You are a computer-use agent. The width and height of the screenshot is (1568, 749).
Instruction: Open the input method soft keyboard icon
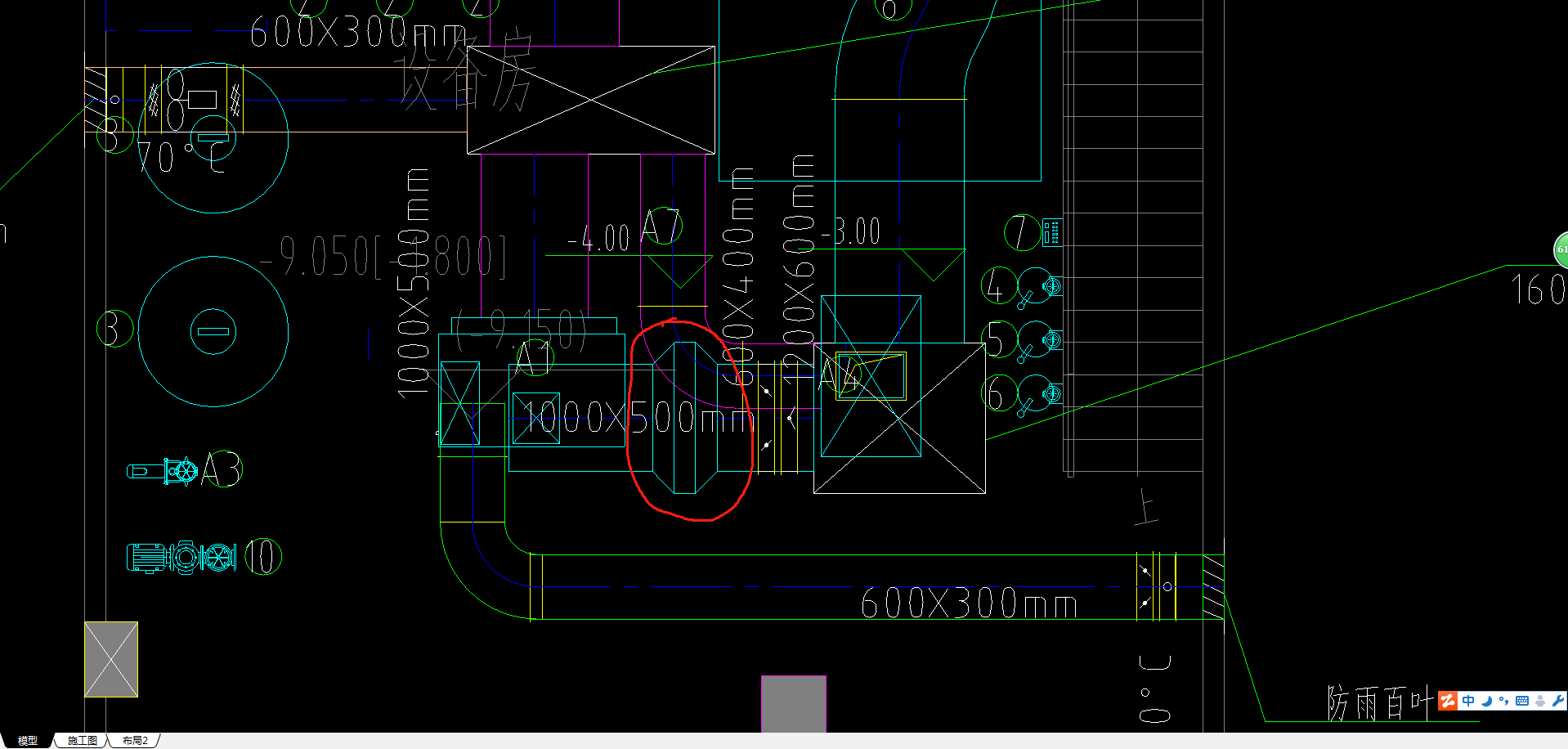1522,701
